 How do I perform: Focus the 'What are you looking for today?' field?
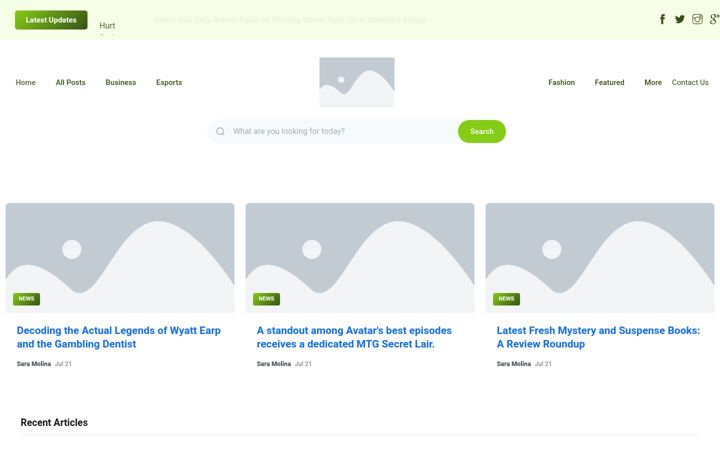coord(344,131)
